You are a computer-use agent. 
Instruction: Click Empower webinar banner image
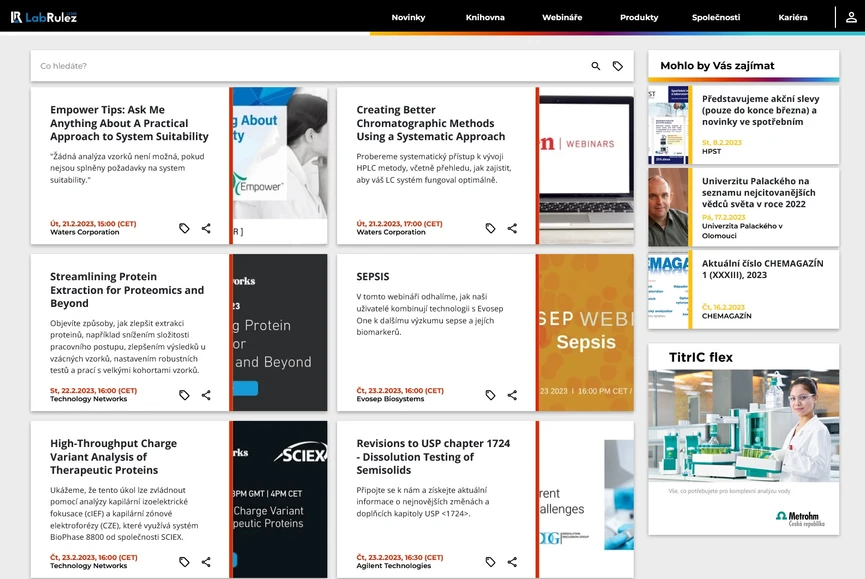click(280, 165)
